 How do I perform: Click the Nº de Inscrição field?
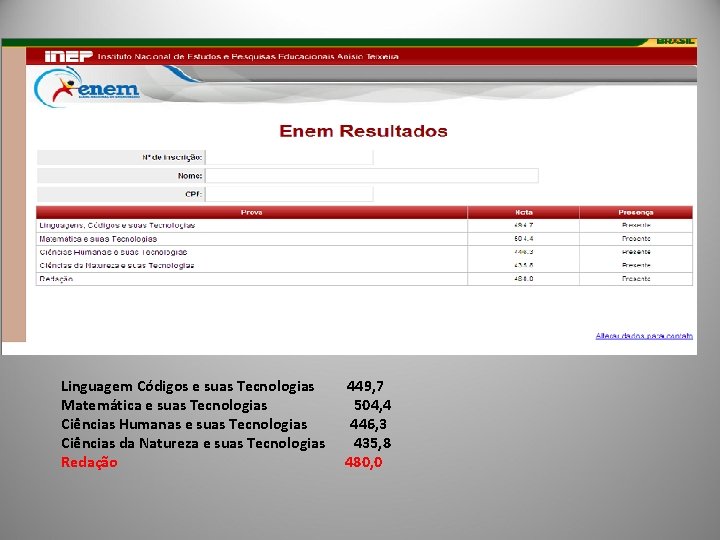(289, 158)
